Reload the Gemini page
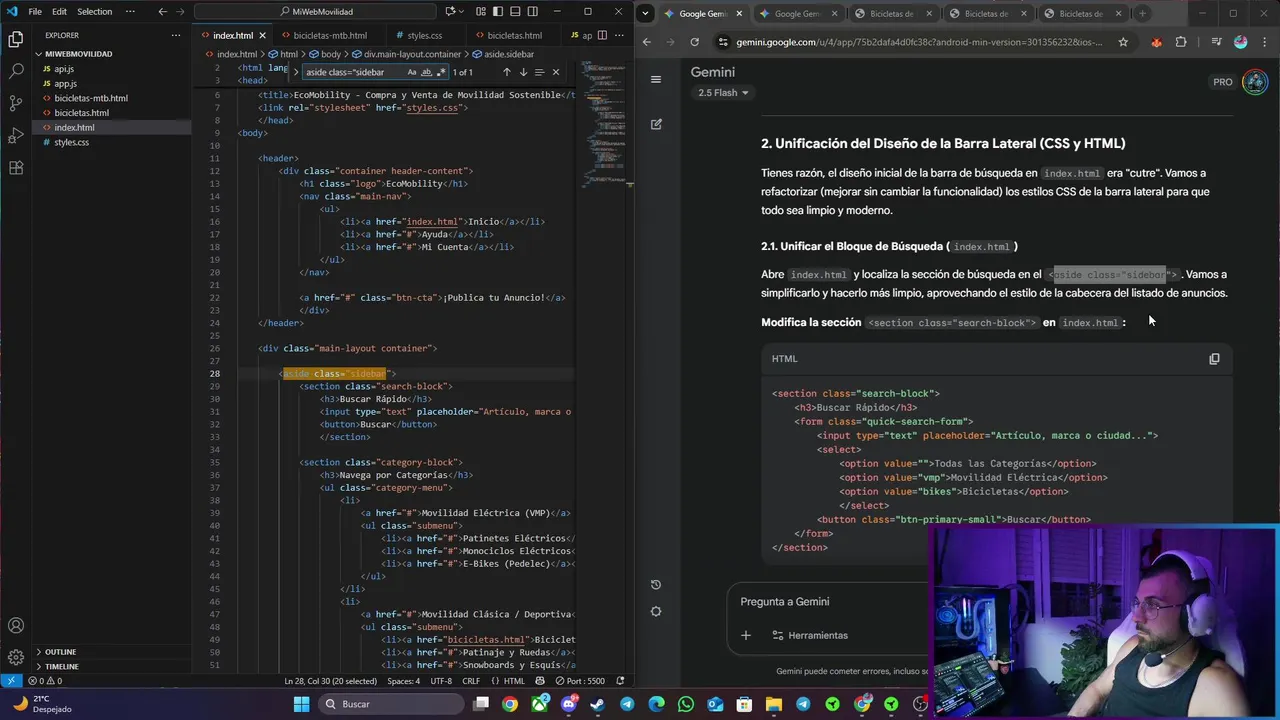Screen dimensions: 1280x720 click(x=695, y=42)
